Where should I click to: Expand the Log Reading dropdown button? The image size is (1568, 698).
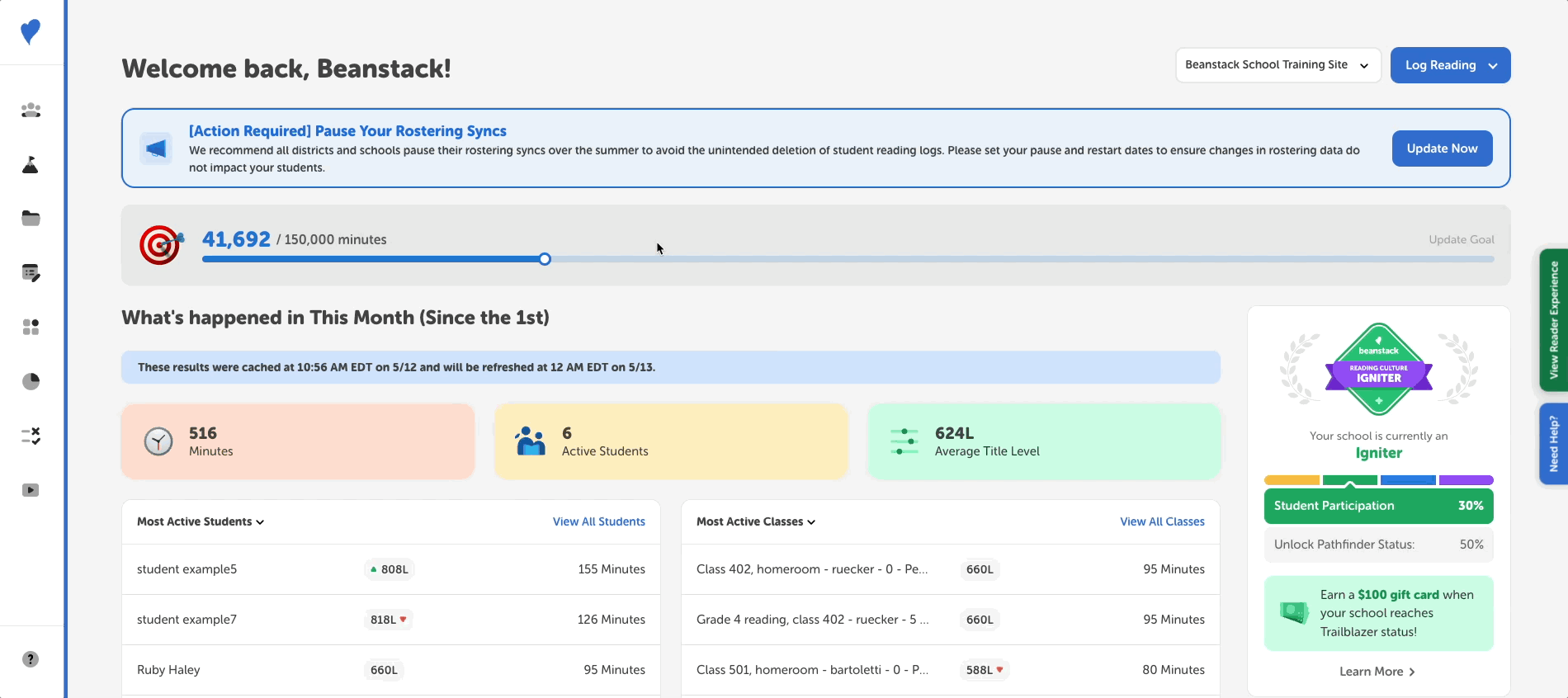[x=1451, y=65]
